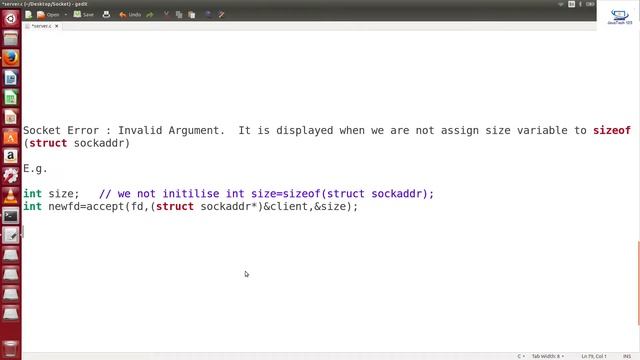This screenshot has width=640, height=360.
Task: Launch Firefox web browser
Action: click(11, 58)
